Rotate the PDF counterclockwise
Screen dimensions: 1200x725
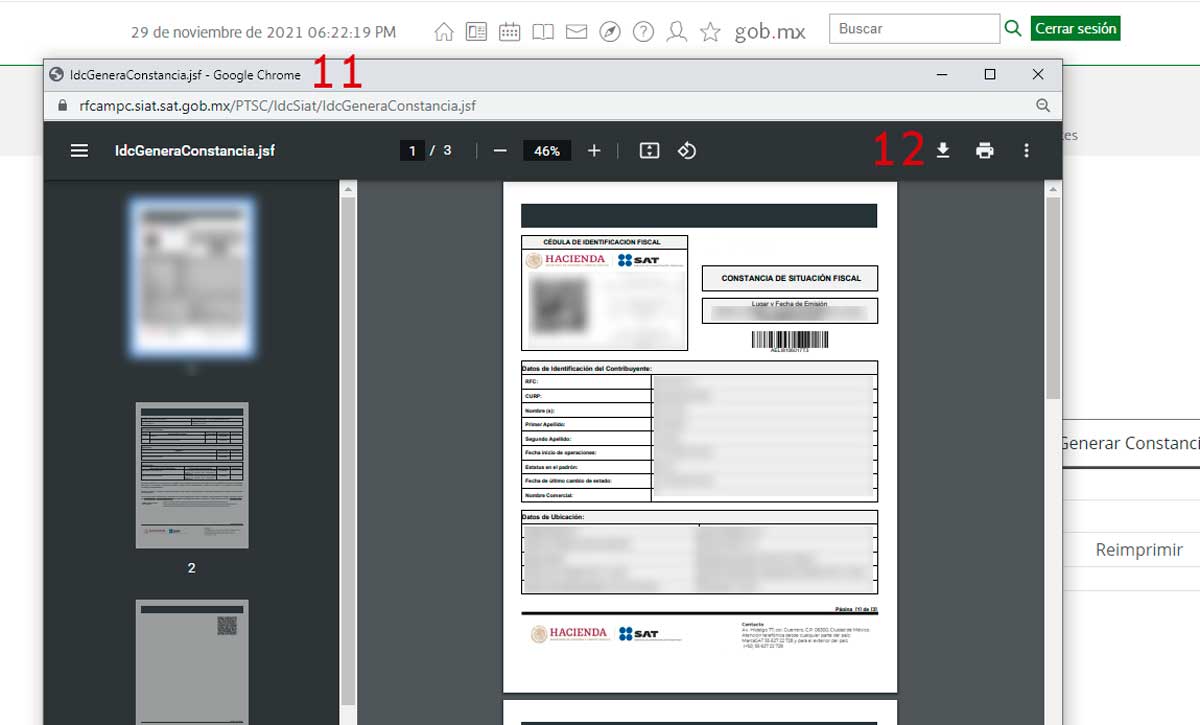tap(687, 151)
